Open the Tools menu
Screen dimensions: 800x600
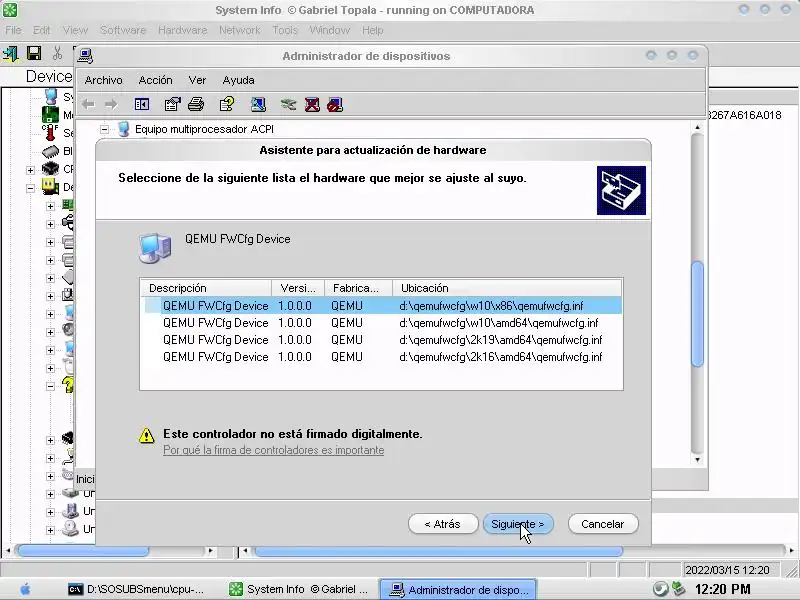point(285,30)
